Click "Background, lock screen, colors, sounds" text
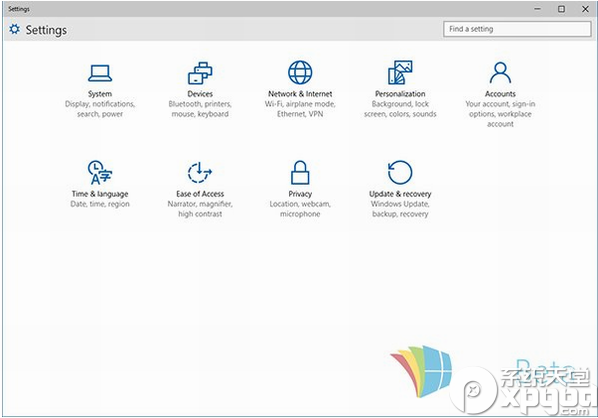The width and height of the screenshot is (598, 418). click(x=400, y=109)
